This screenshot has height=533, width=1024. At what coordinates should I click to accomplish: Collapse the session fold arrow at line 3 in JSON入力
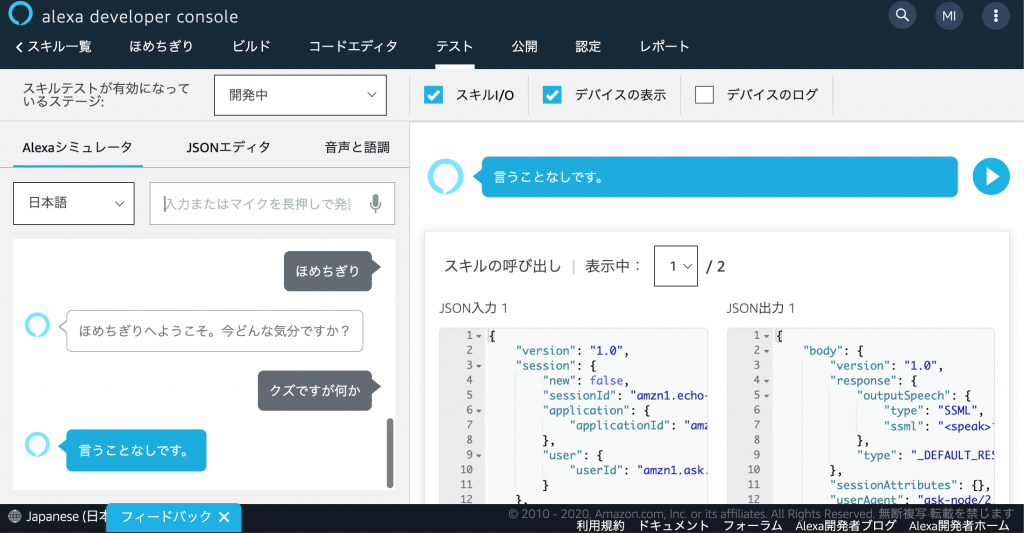tap(479, 366)
